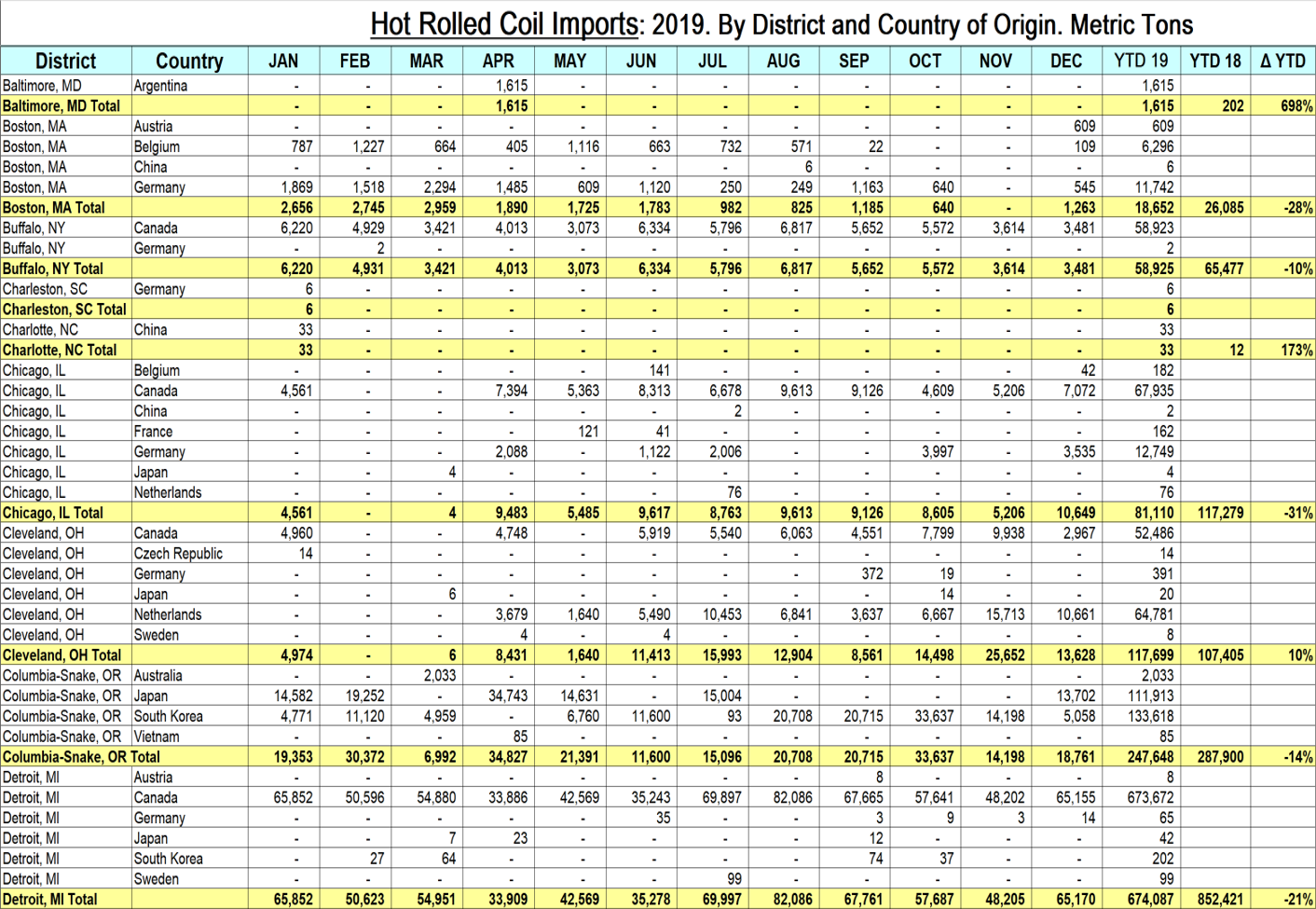
Task: Click the DEC month column header
Action: point(1066,62)
